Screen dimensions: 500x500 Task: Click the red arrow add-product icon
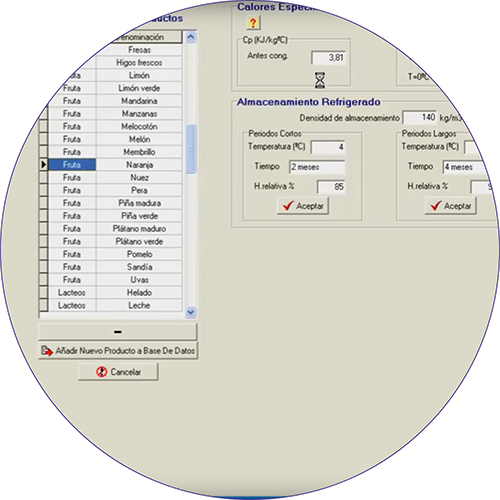pyautogui.click(x=47, y=351)
